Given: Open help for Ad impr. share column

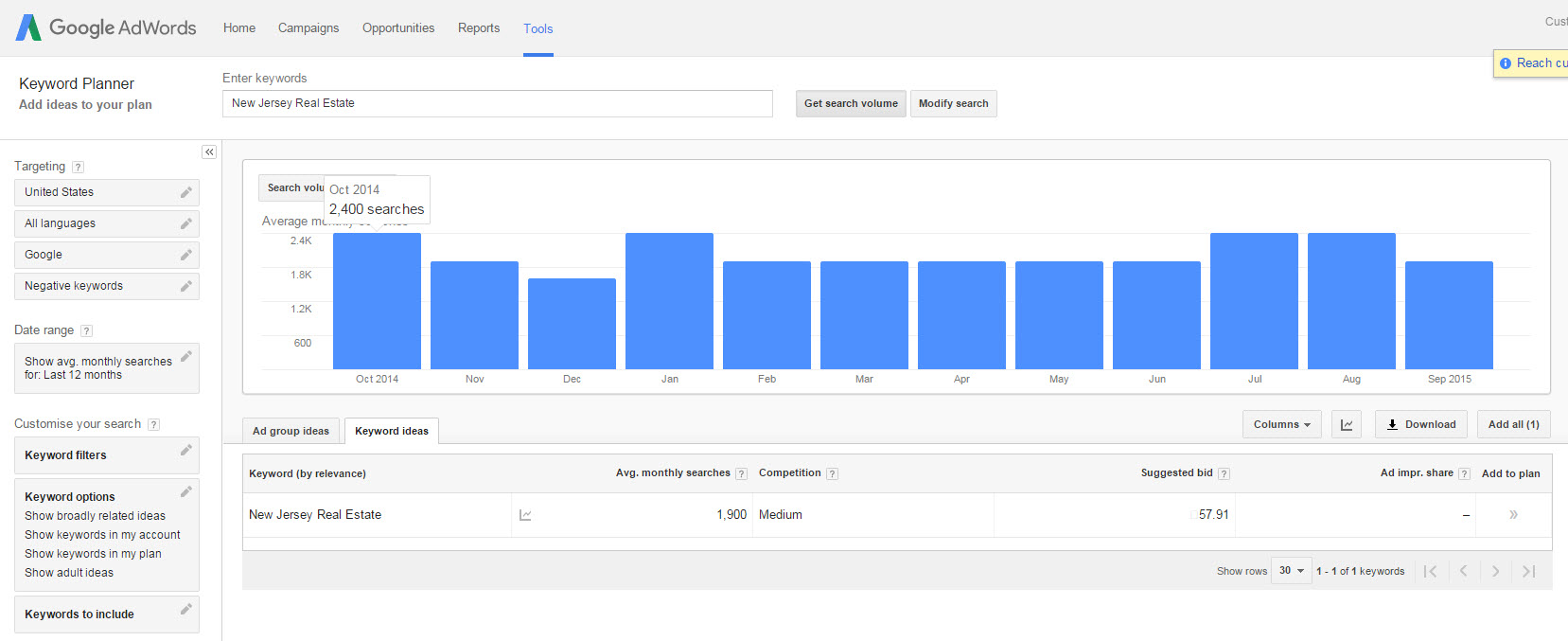Looking at the screenshot, I should 1464,473.
